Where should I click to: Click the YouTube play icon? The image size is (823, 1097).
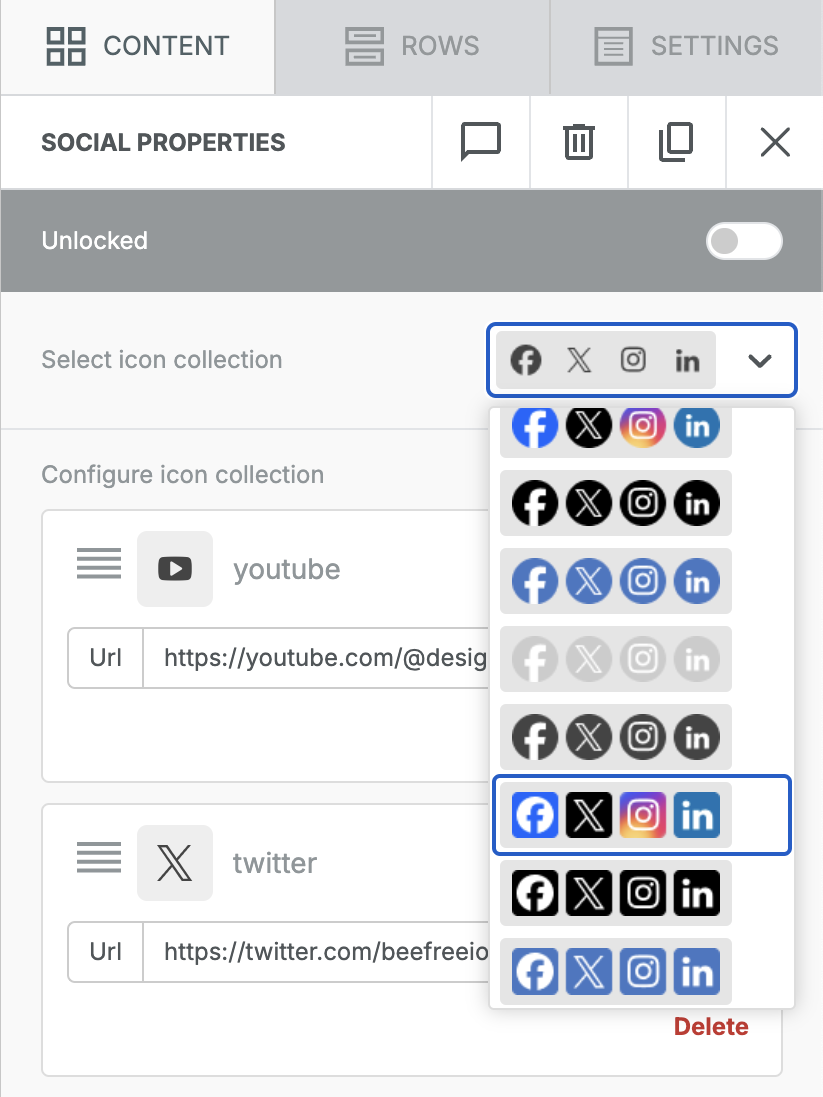pos(175,569)
